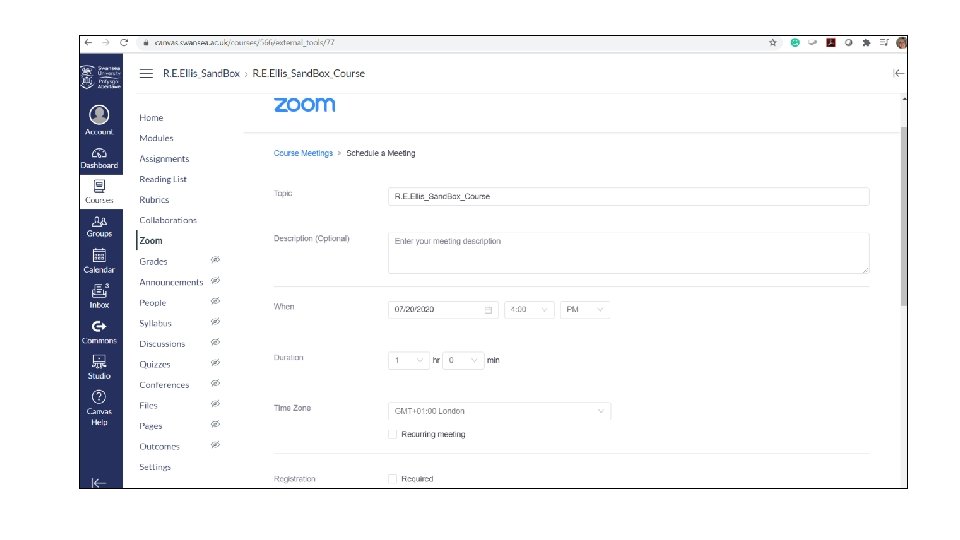The width and height of the screenshot is (960, 540).
Task: Toggle the hidden eye icon beside Outcomes
Action: point(215,444)
